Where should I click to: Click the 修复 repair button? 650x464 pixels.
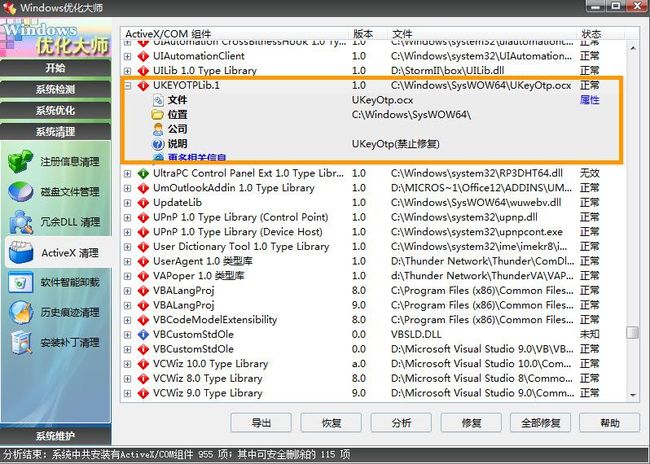[471, 423]
